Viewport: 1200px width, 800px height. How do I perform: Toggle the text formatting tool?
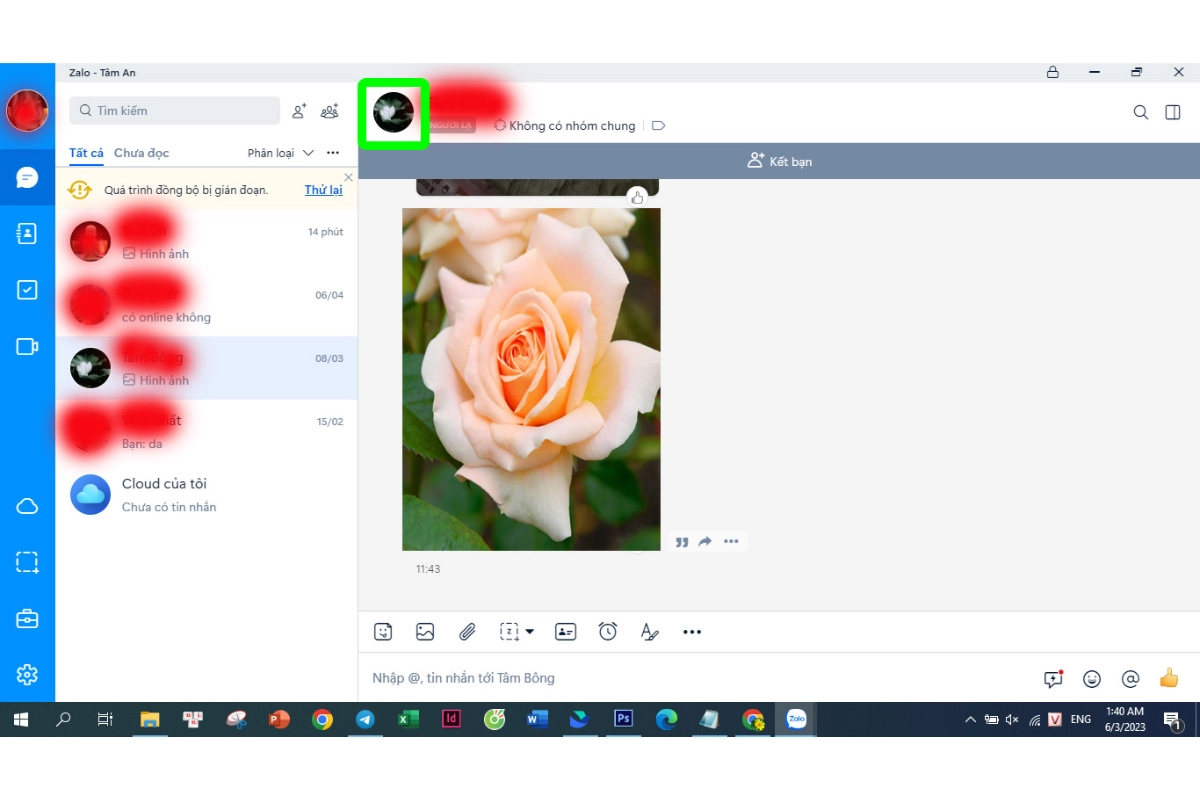tap(649, 632)
